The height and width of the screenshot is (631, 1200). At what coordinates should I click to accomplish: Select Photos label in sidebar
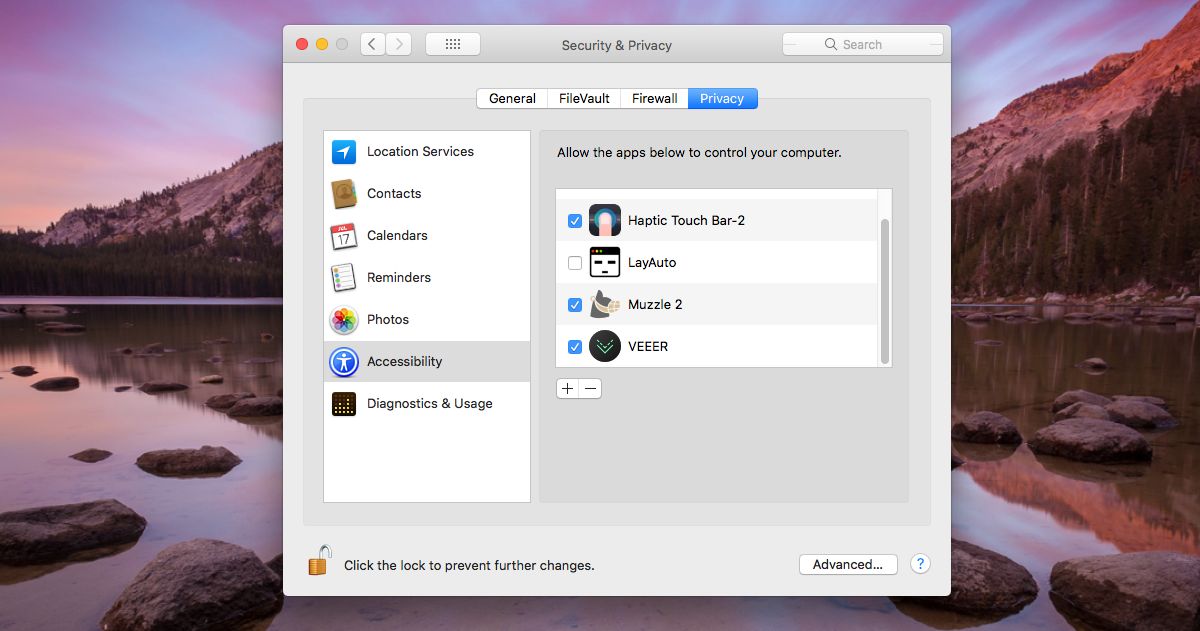[x=388, y=320]
